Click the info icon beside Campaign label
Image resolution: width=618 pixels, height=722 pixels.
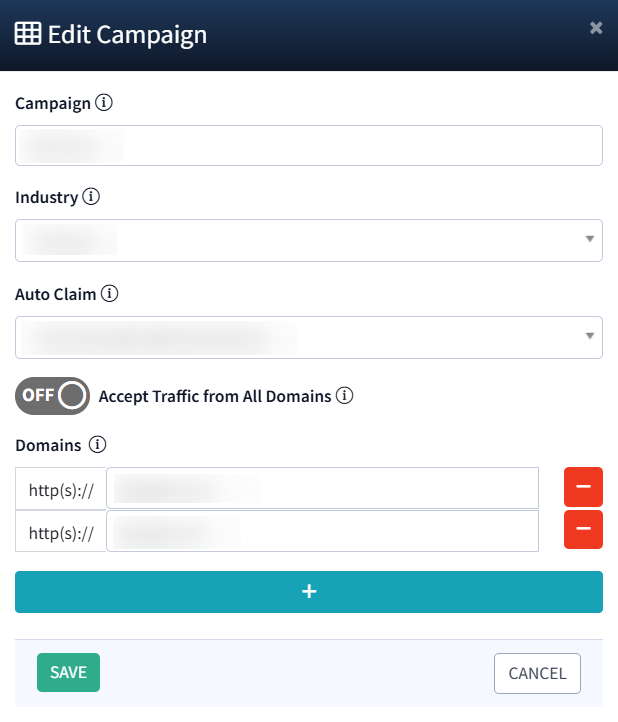(x=105, y=103)
